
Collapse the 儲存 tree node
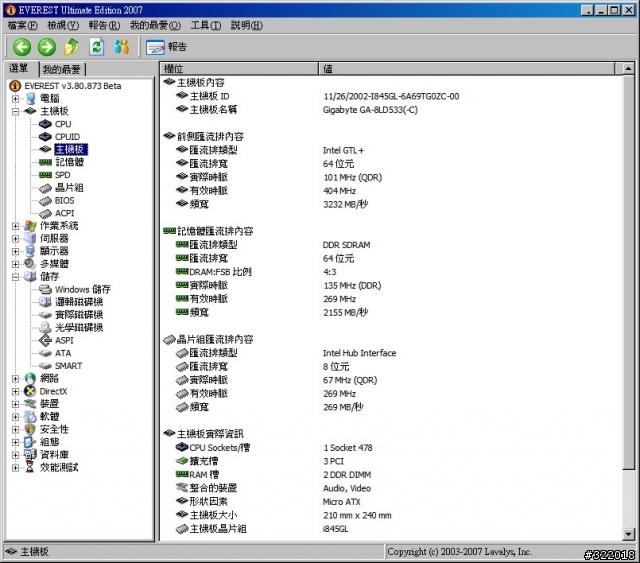(16, 277)
